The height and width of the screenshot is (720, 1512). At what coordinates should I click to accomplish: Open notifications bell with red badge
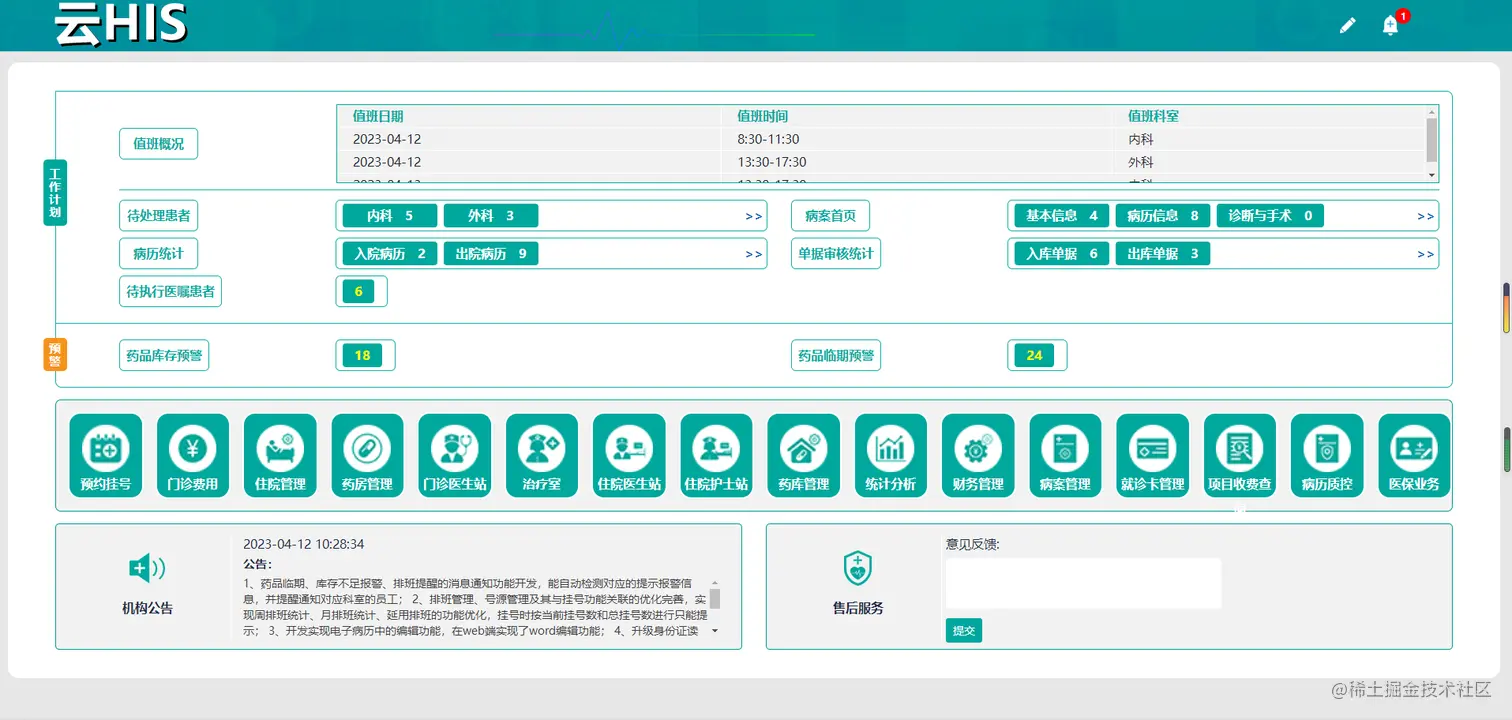pos(1391,25)
